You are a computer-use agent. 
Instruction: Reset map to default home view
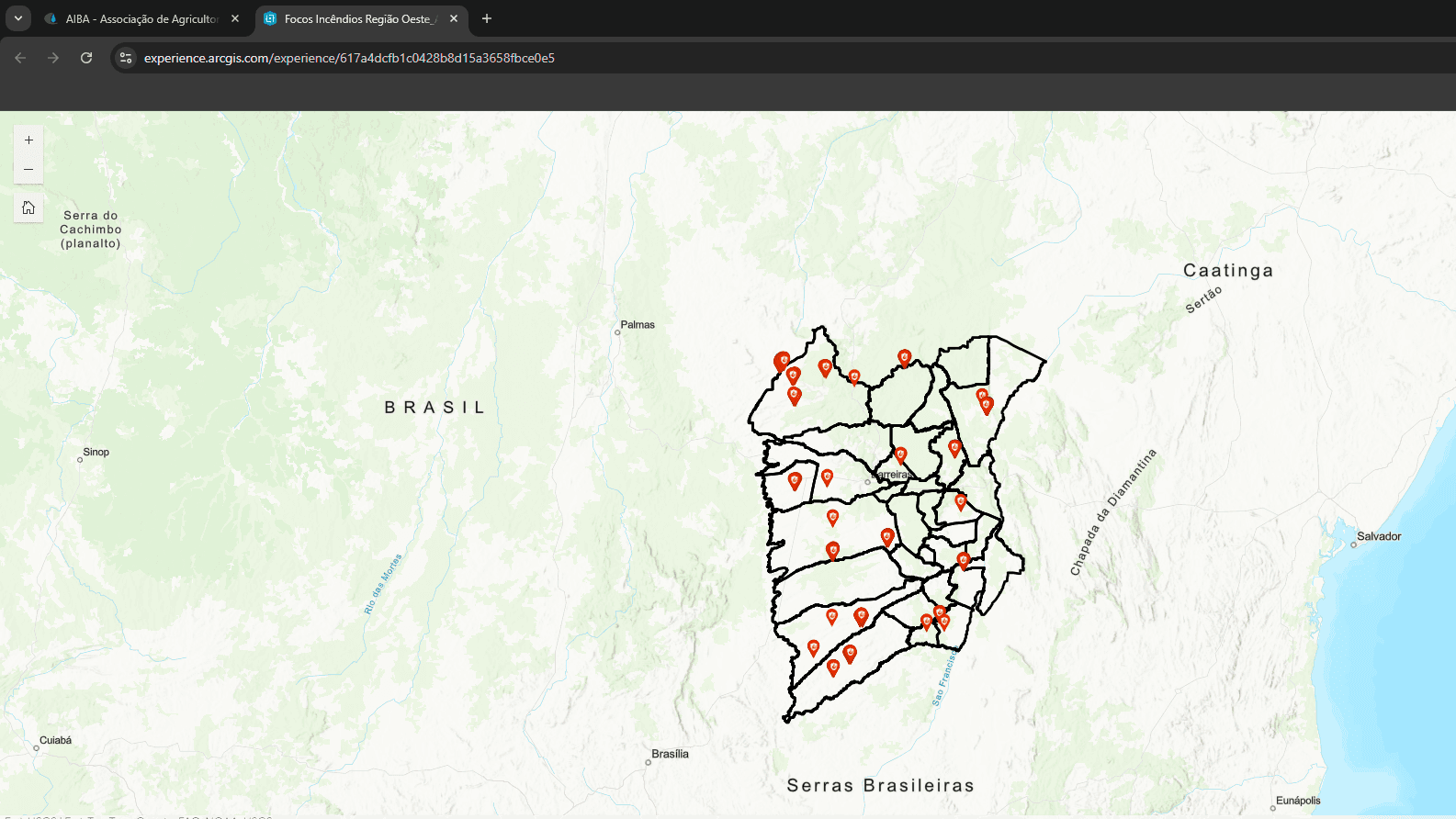28,208
